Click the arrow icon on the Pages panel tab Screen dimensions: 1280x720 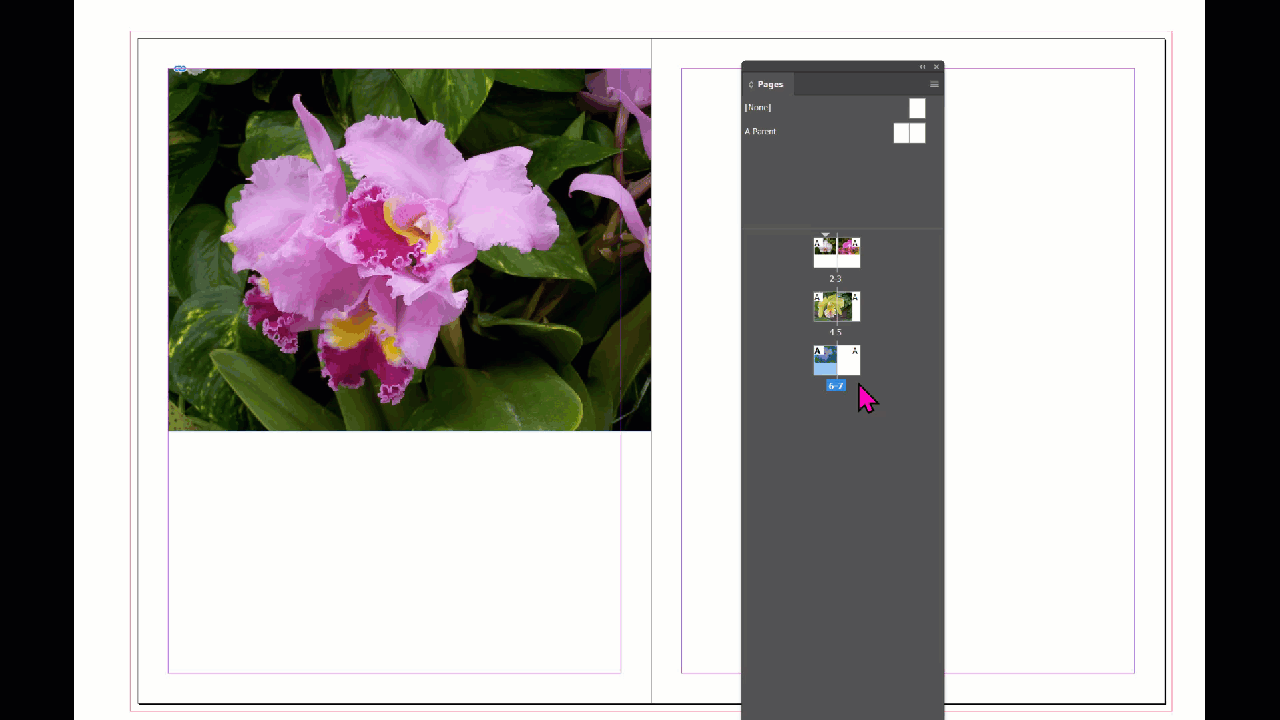pyautogui.click(x=750, y=84)
